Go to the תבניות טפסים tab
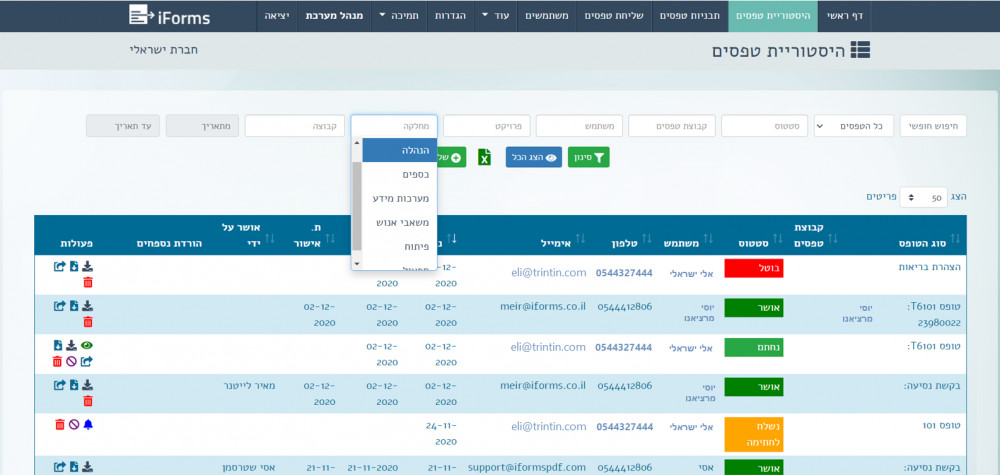The image size is (1000, 475). tap(691, 16)
